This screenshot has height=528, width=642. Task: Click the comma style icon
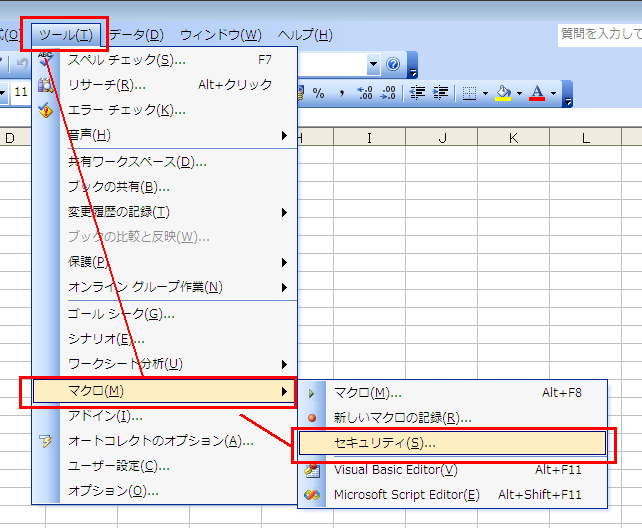pyautogui.click(x=341, y=93)
